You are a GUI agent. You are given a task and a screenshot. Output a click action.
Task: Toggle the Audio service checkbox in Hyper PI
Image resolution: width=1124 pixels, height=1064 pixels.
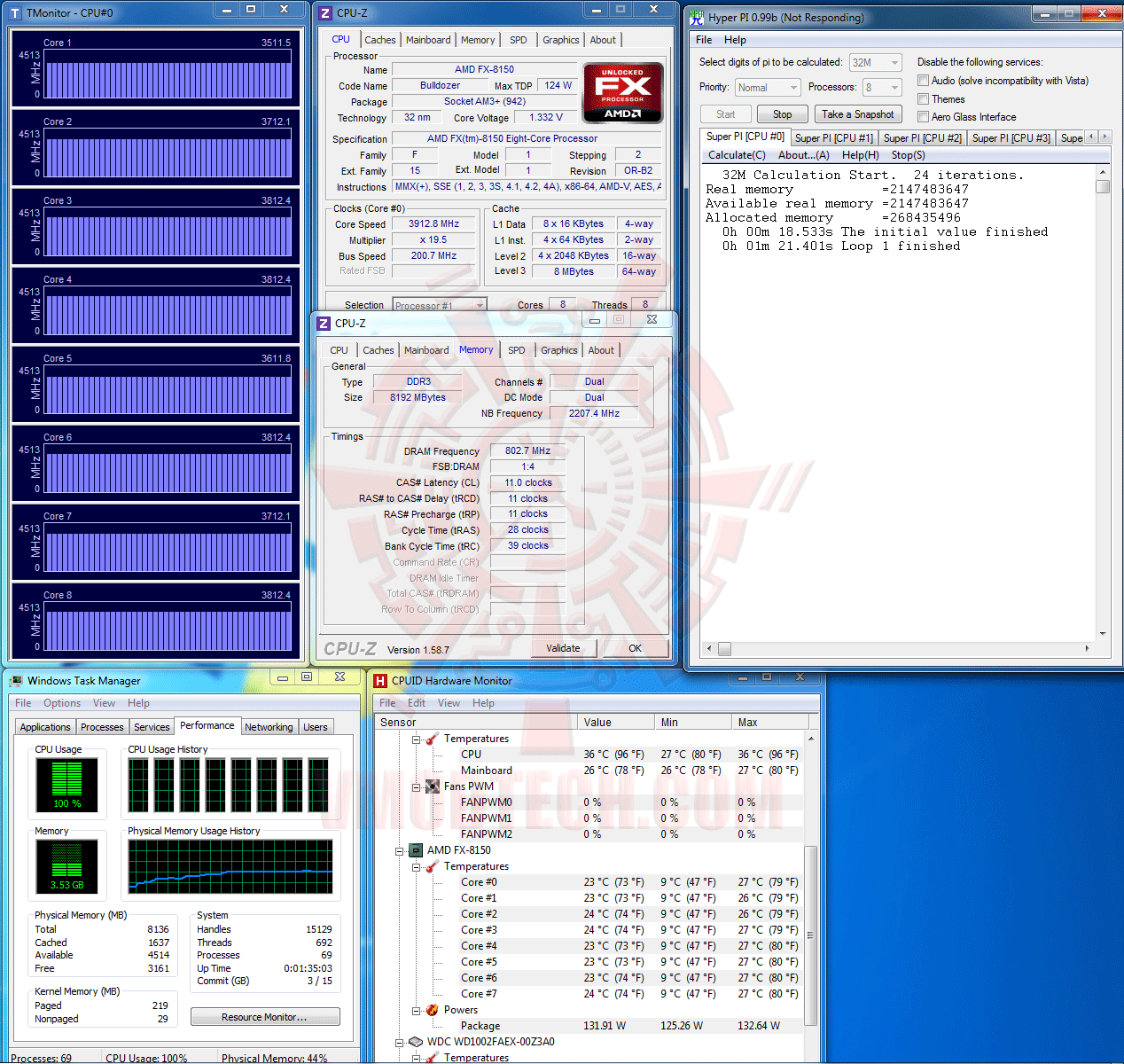[923, 81]
